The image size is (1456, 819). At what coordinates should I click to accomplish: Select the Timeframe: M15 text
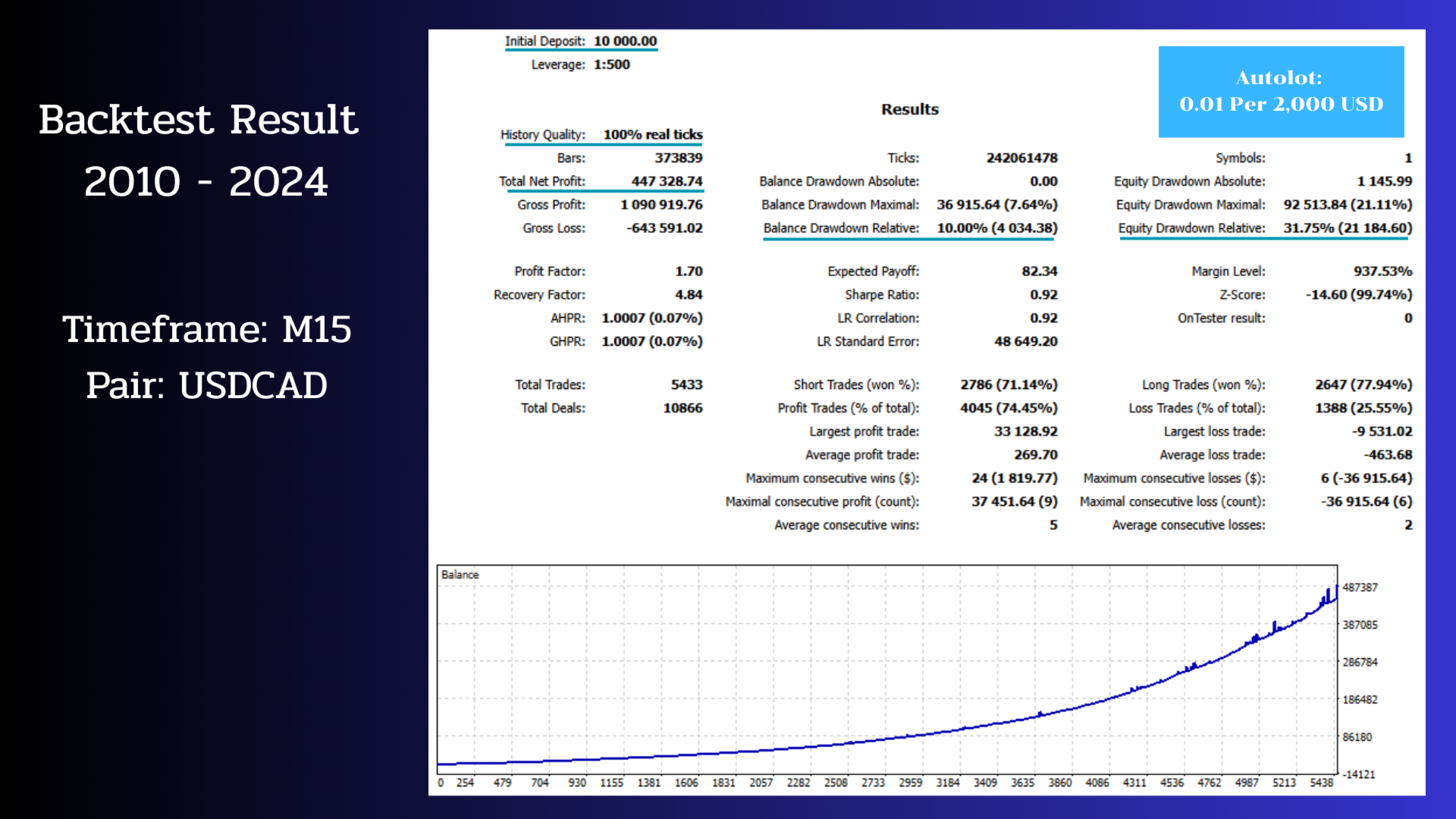tap(206, 329)
